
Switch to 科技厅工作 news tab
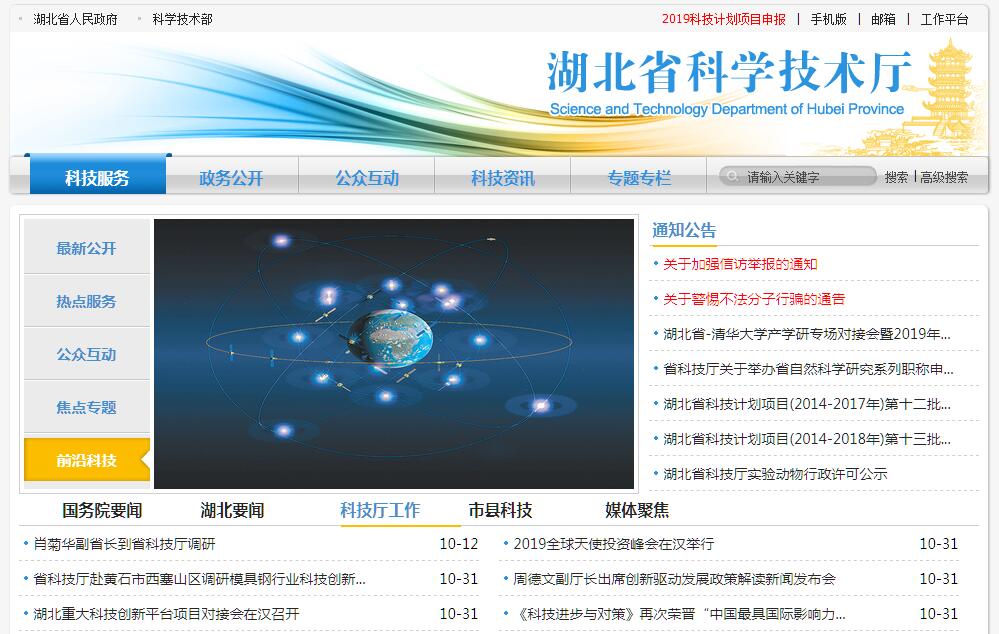pos(380,510)
